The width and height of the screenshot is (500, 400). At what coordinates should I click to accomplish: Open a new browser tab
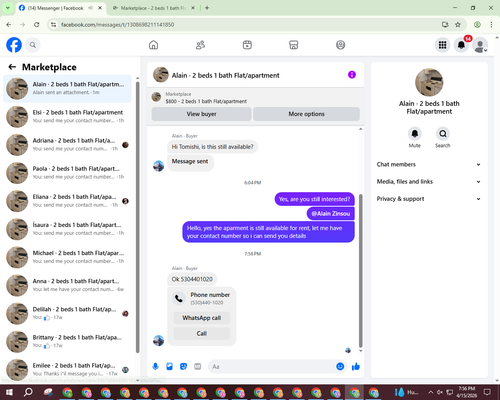[x=207, y=8]
